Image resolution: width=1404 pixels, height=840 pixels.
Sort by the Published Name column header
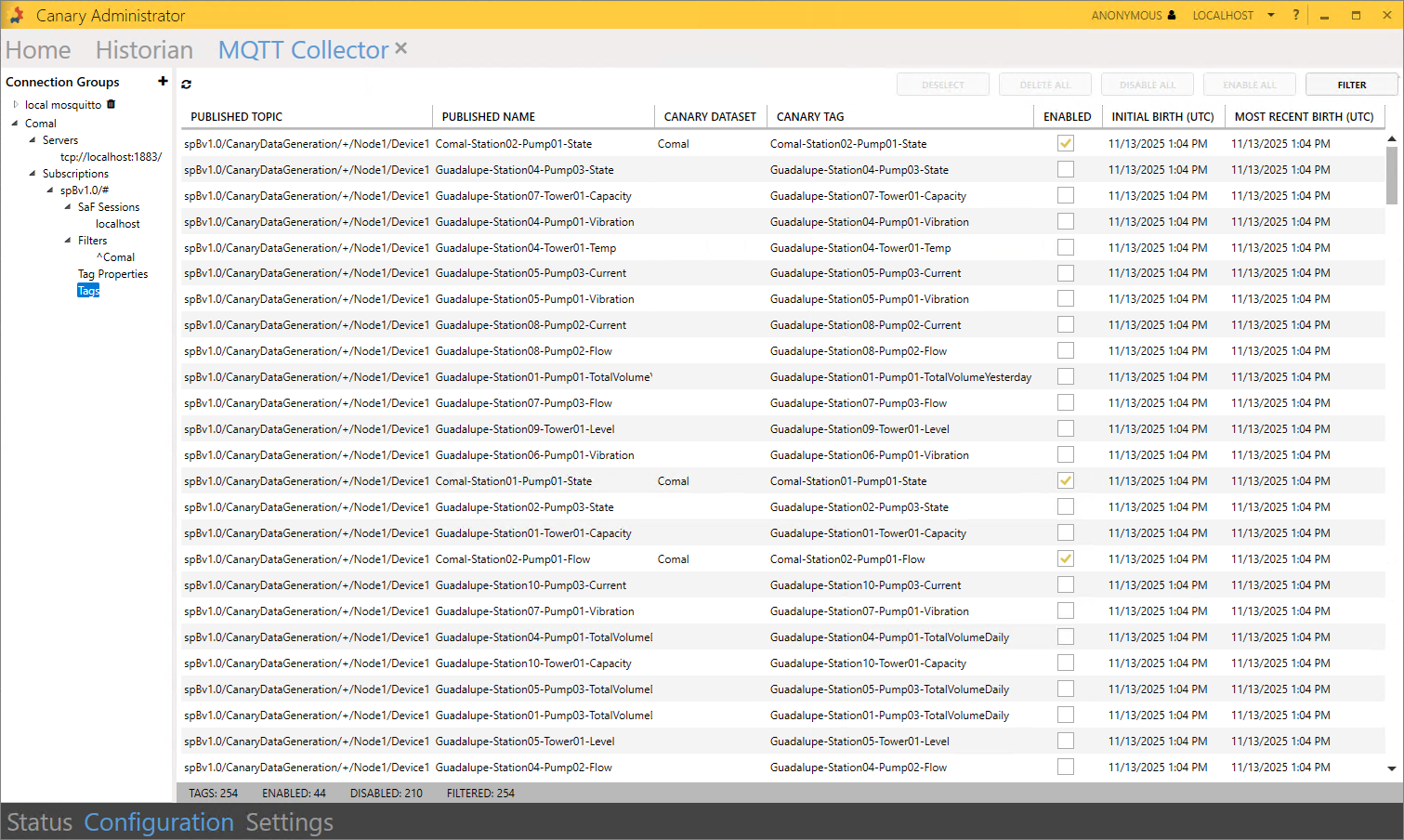pos(489,116)
